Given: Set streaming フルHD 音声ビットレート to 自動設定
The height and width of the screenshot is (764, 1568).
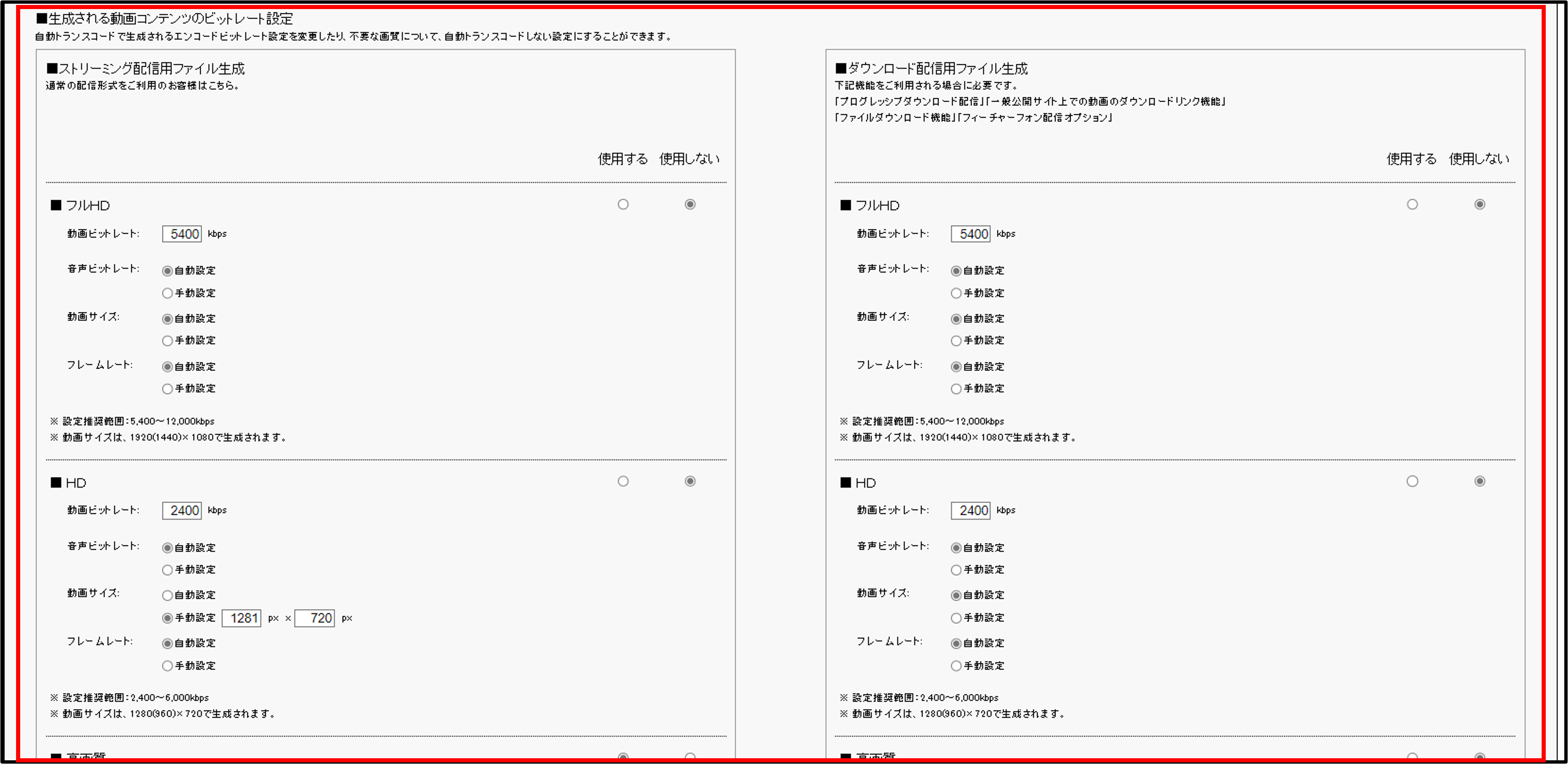Looking at the screenshot, I should click(x=167, y=271).
